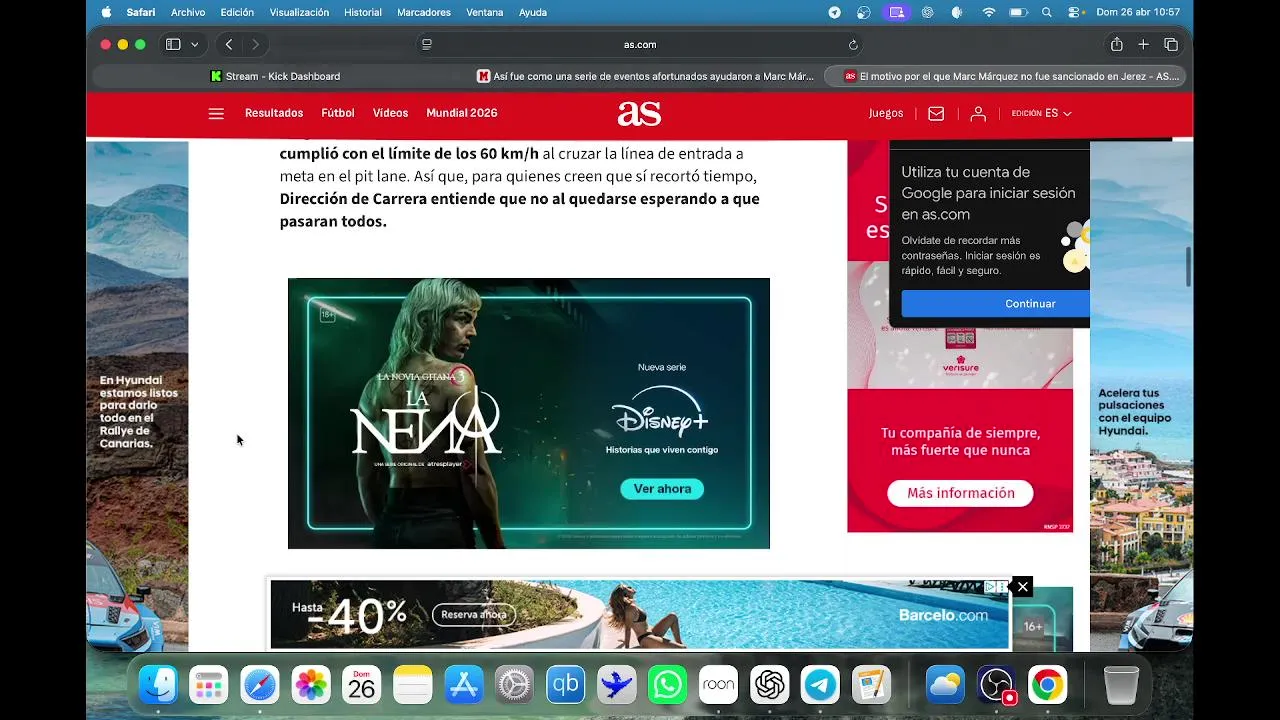Image resolution: width=1280 pixels, height=720 pixels.
Task: Open Control Center in menu bar
Action: click(1075, 12)
